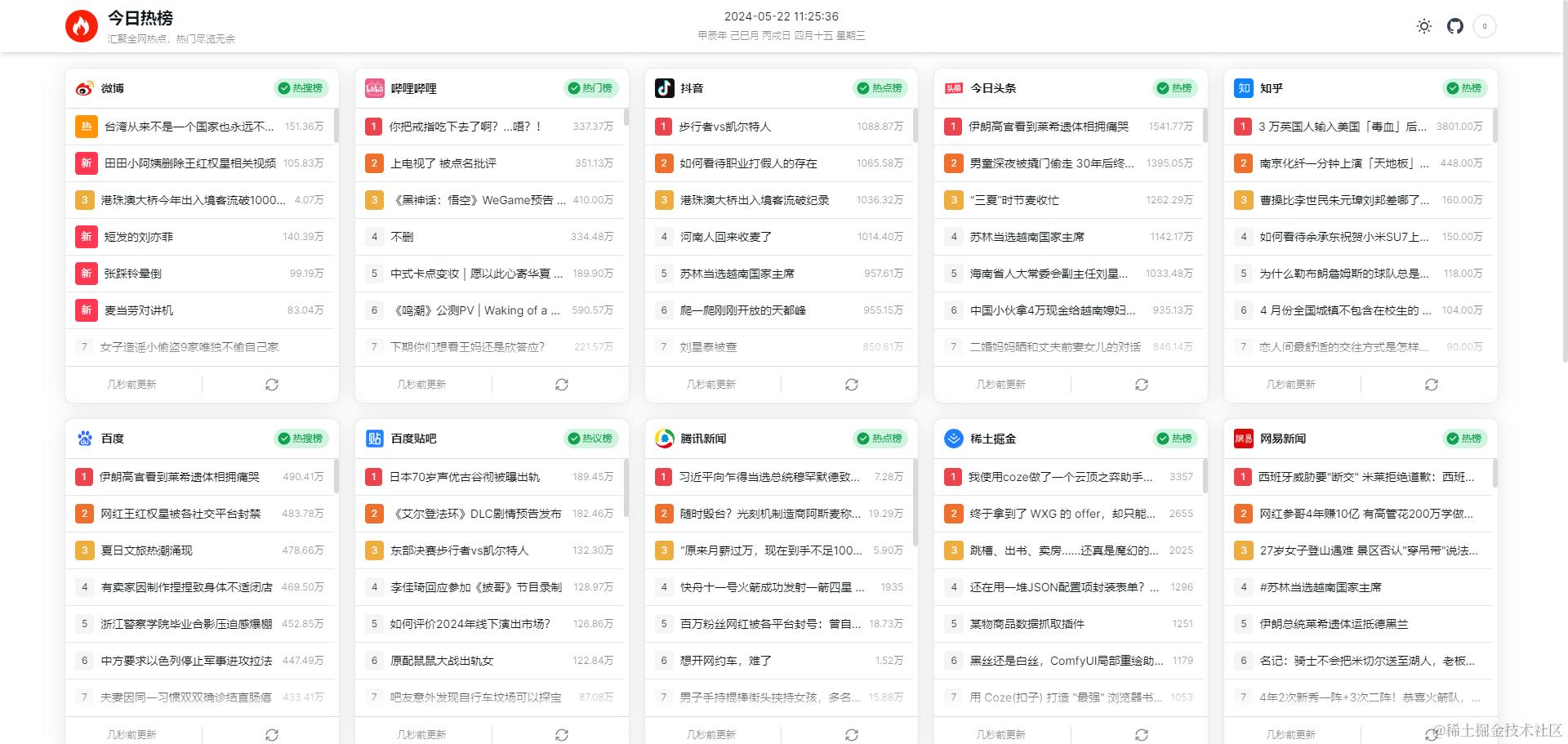Screen dimensions: 1568x744
Task: Click the 抖音 logo icon
Action: [x=664, y=88]
